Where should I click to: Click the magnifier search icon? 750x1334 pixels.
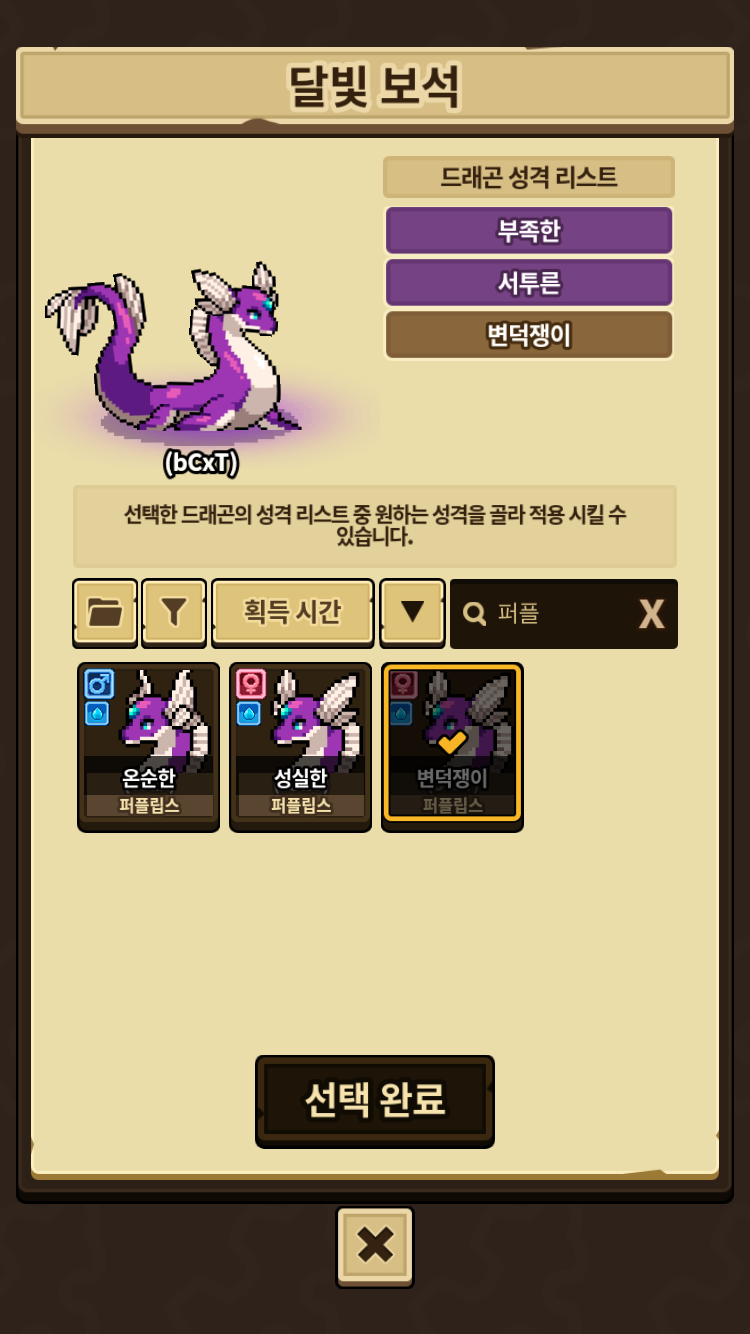pyautogui.click(x=476, y=613)
